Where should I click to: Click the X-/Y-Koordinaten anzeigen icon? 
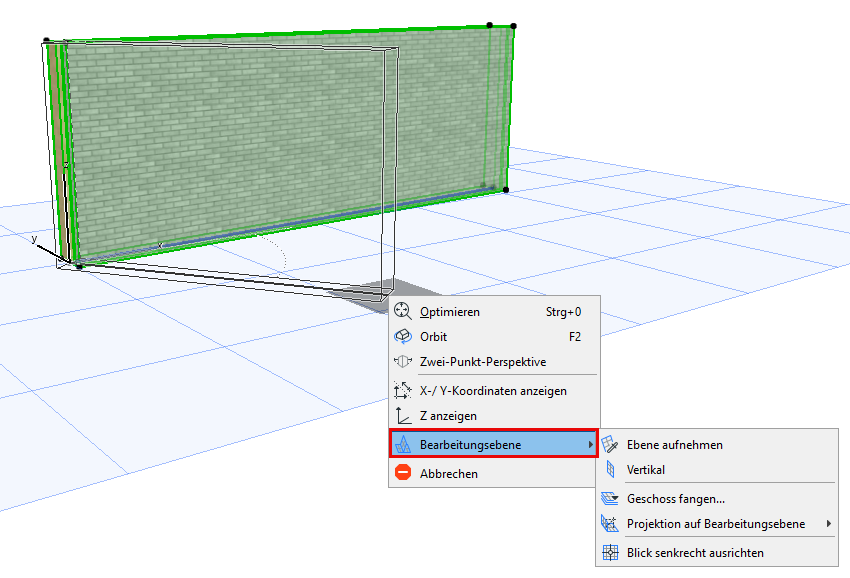[403, 390]
